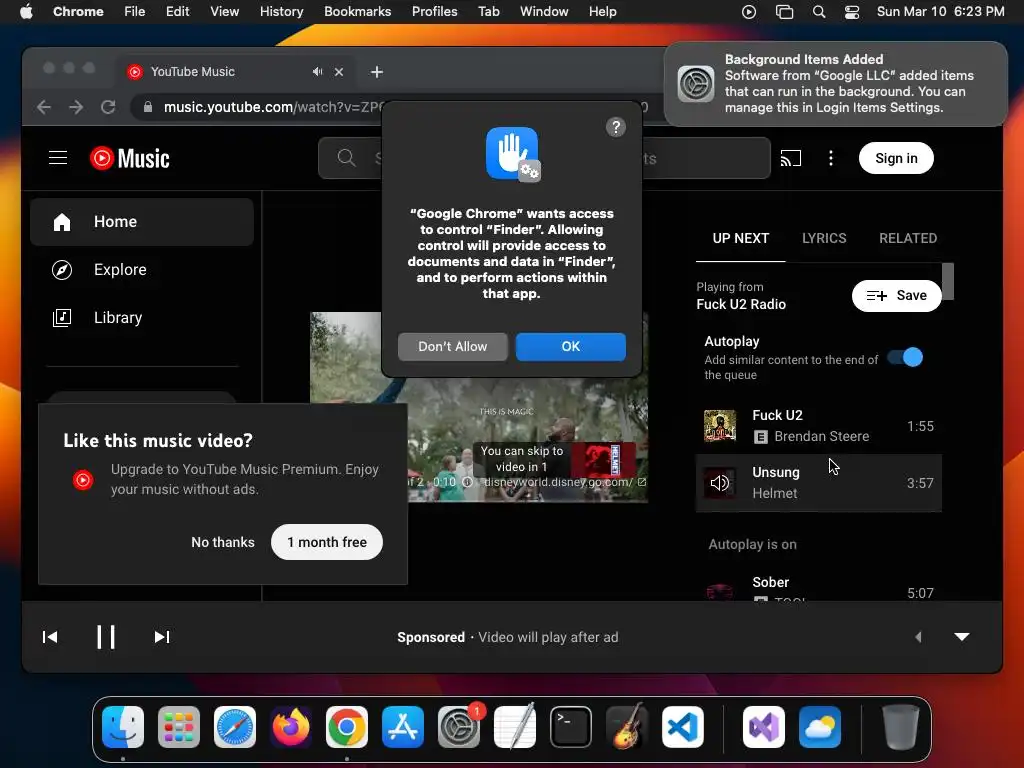Open GarageBand from the Dock
The width and height of the screenshot is (1024, 768).
click(x=627, y=727)
